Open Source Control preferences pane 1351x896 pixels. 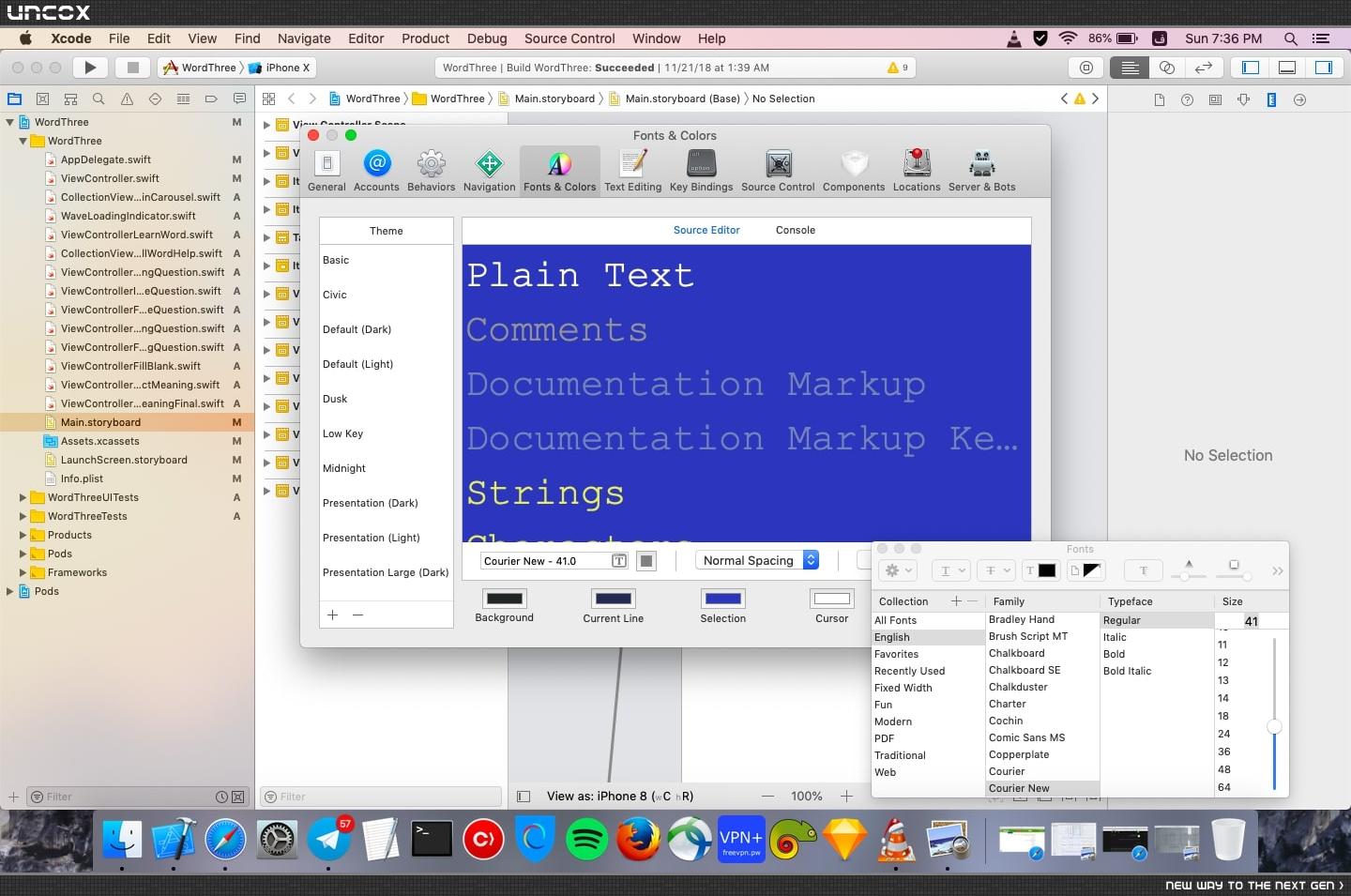(778, 171)
